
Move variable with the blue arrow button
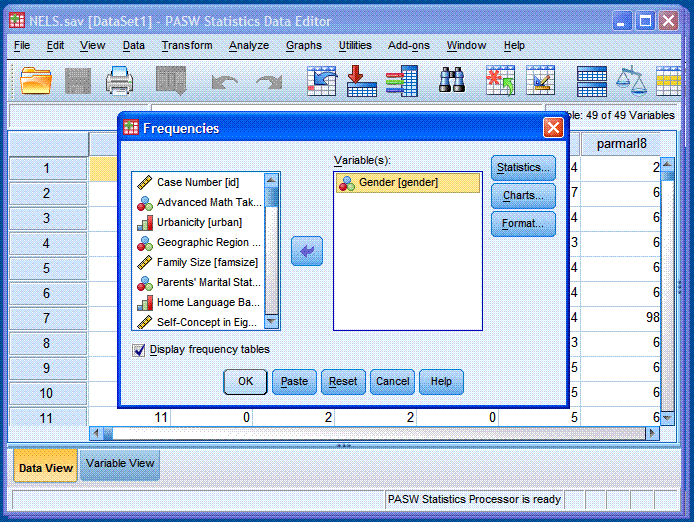pos(307,251)
